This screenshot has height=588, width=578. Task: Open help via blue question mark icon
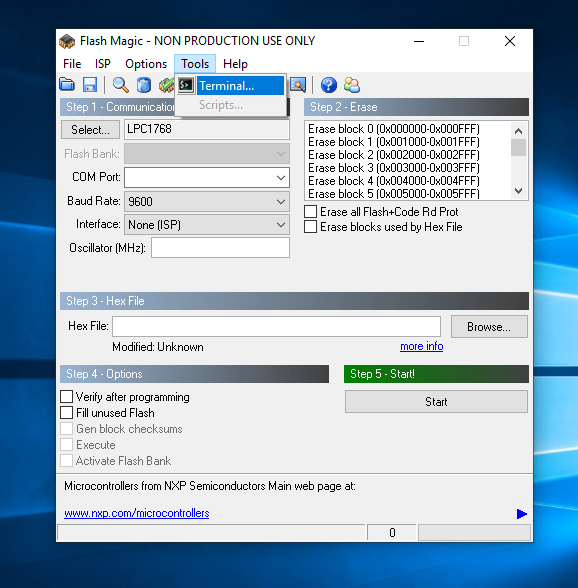pos(329,85)
